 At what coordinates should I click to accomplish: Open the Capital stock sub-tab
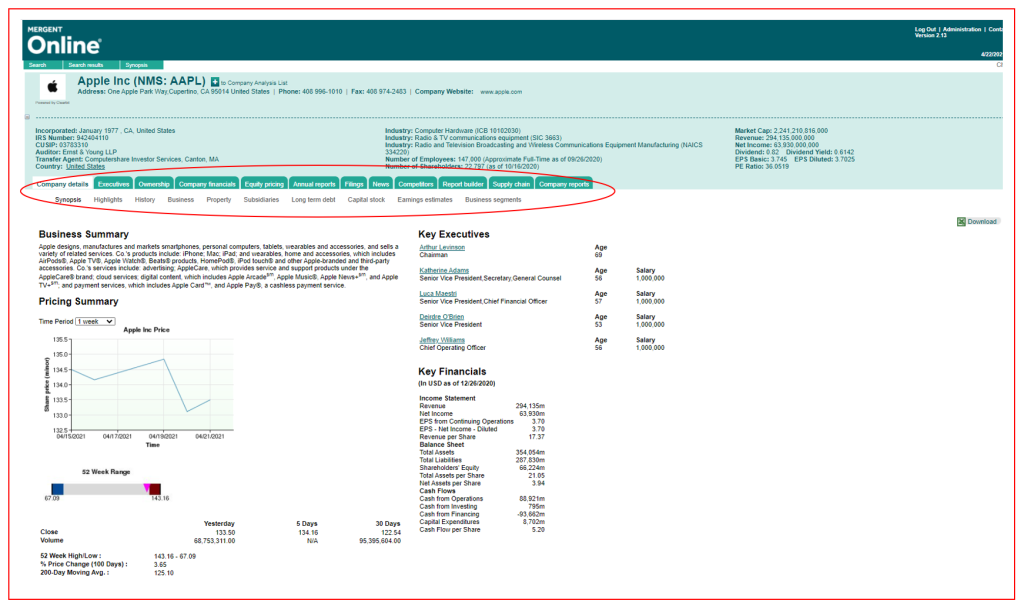pyautogui.click(x=366, y=200)
